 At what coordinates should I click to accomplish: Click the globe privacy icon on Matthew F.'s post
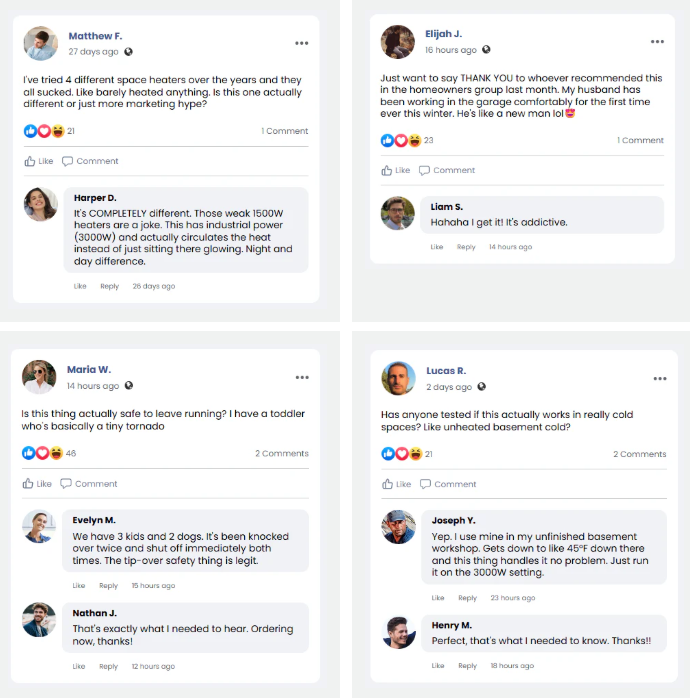128,52
